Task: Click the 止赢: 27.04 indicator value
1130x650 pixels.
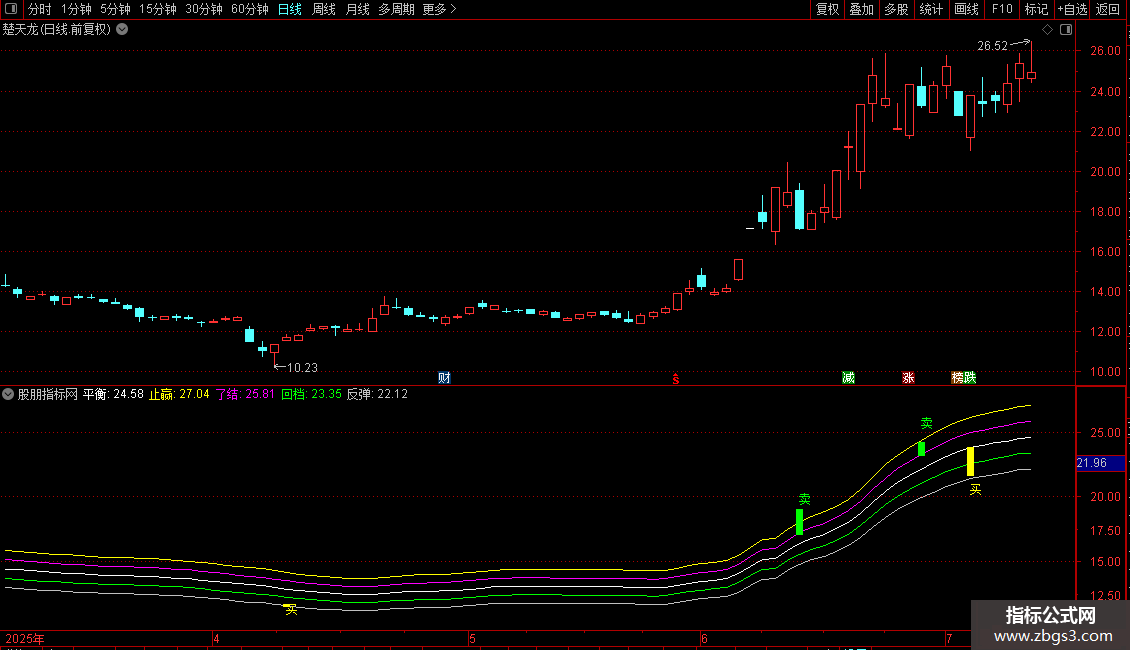Action: pos(179,394)
